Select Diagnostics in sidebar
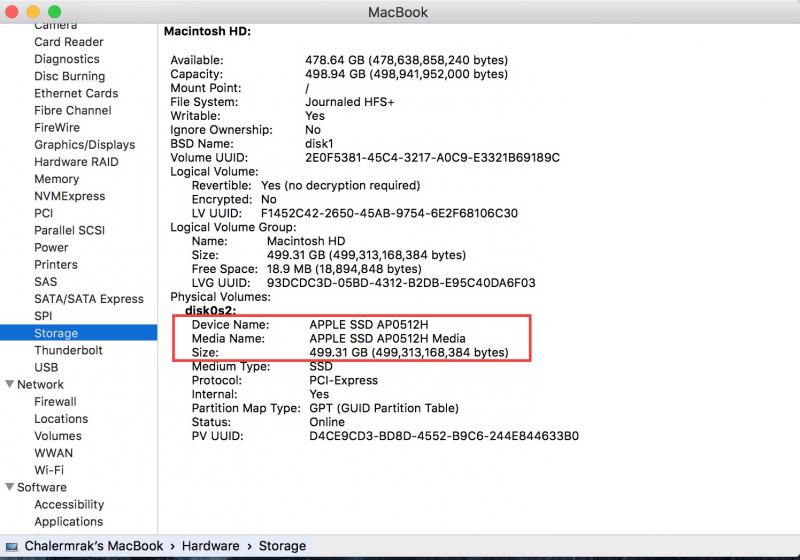Image resolution: width=800 pixels, height=560 pixels. click(x=67, y=59)
